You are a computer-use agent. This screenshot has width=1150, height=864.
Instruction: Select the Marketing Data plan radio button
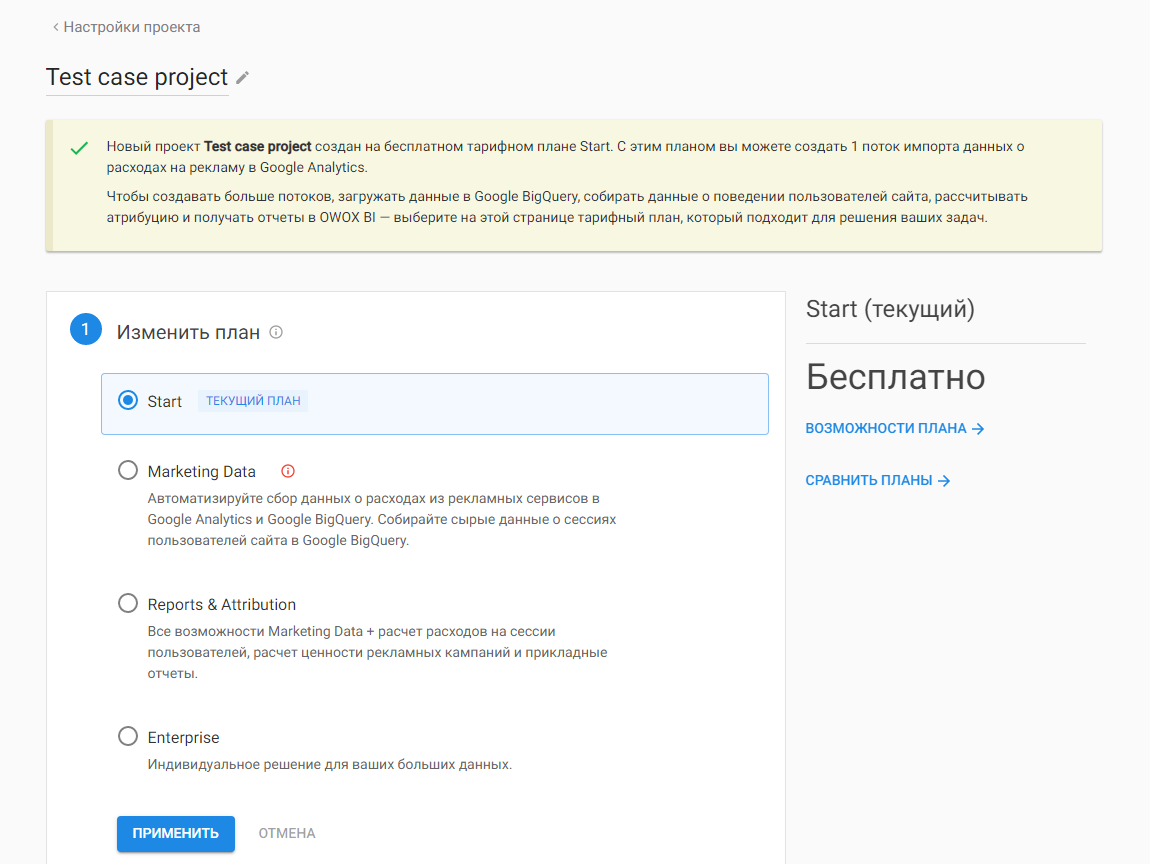[128, 470]
